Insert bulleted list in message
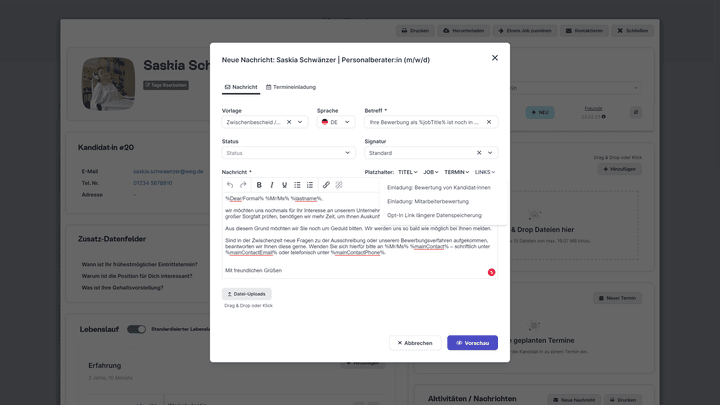720x405 pixels. click(297, 185)
